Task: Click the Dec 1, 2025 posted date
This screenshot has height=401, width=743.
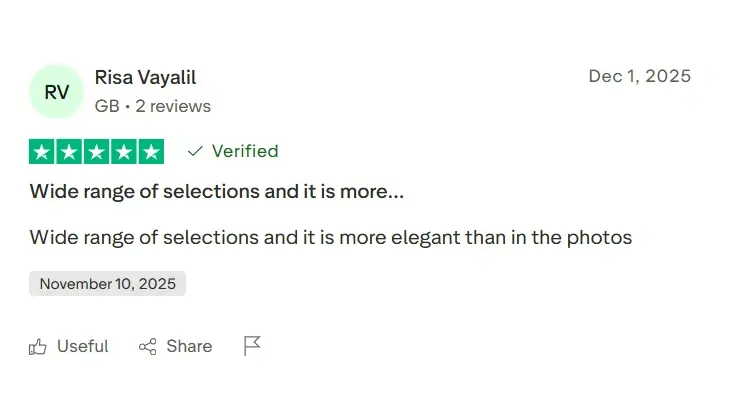Action: point(639,76)
